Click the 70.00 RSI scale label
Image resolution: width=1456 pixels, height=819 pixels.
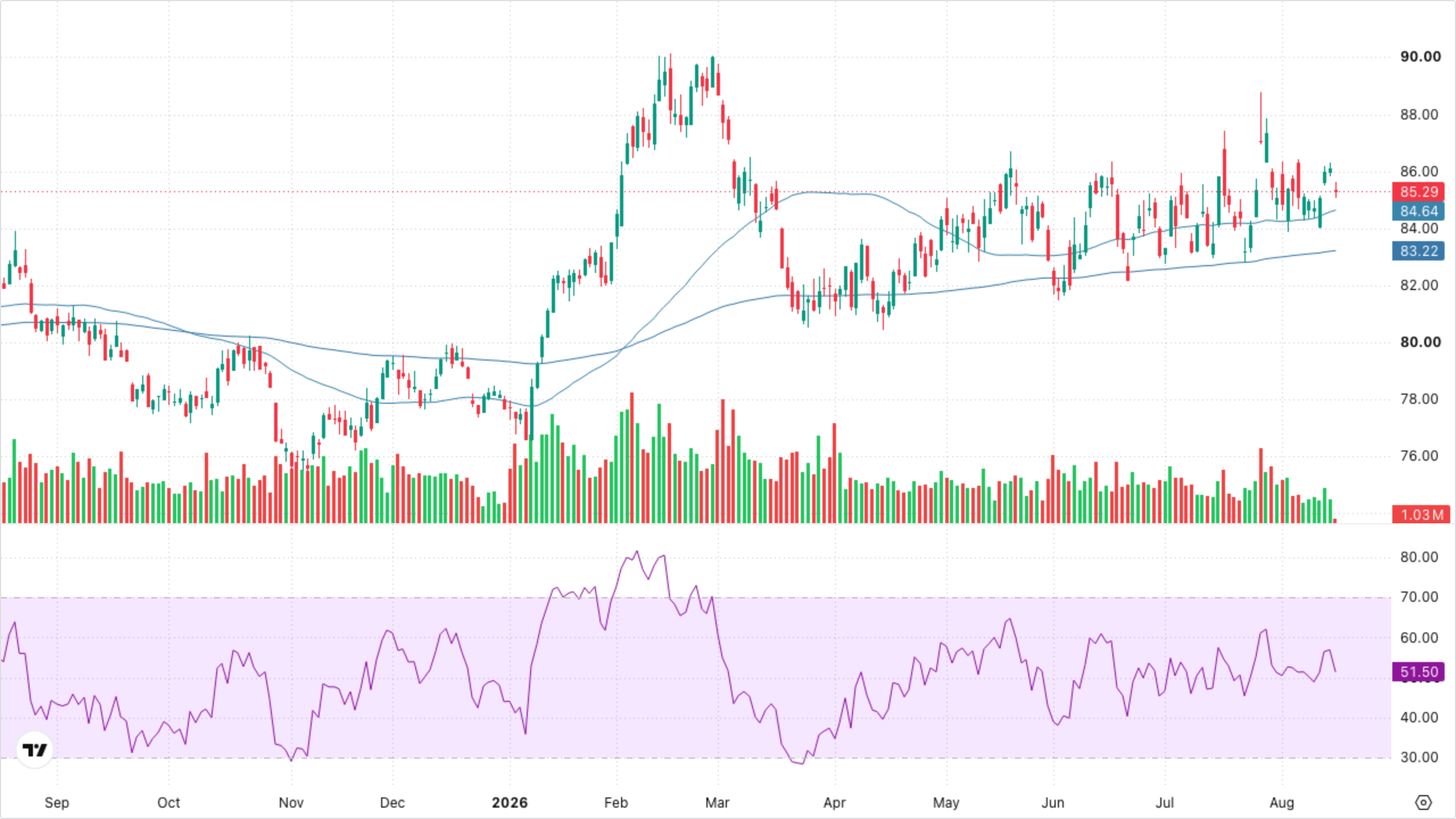pyautogui.click(x=1419, y=597)
